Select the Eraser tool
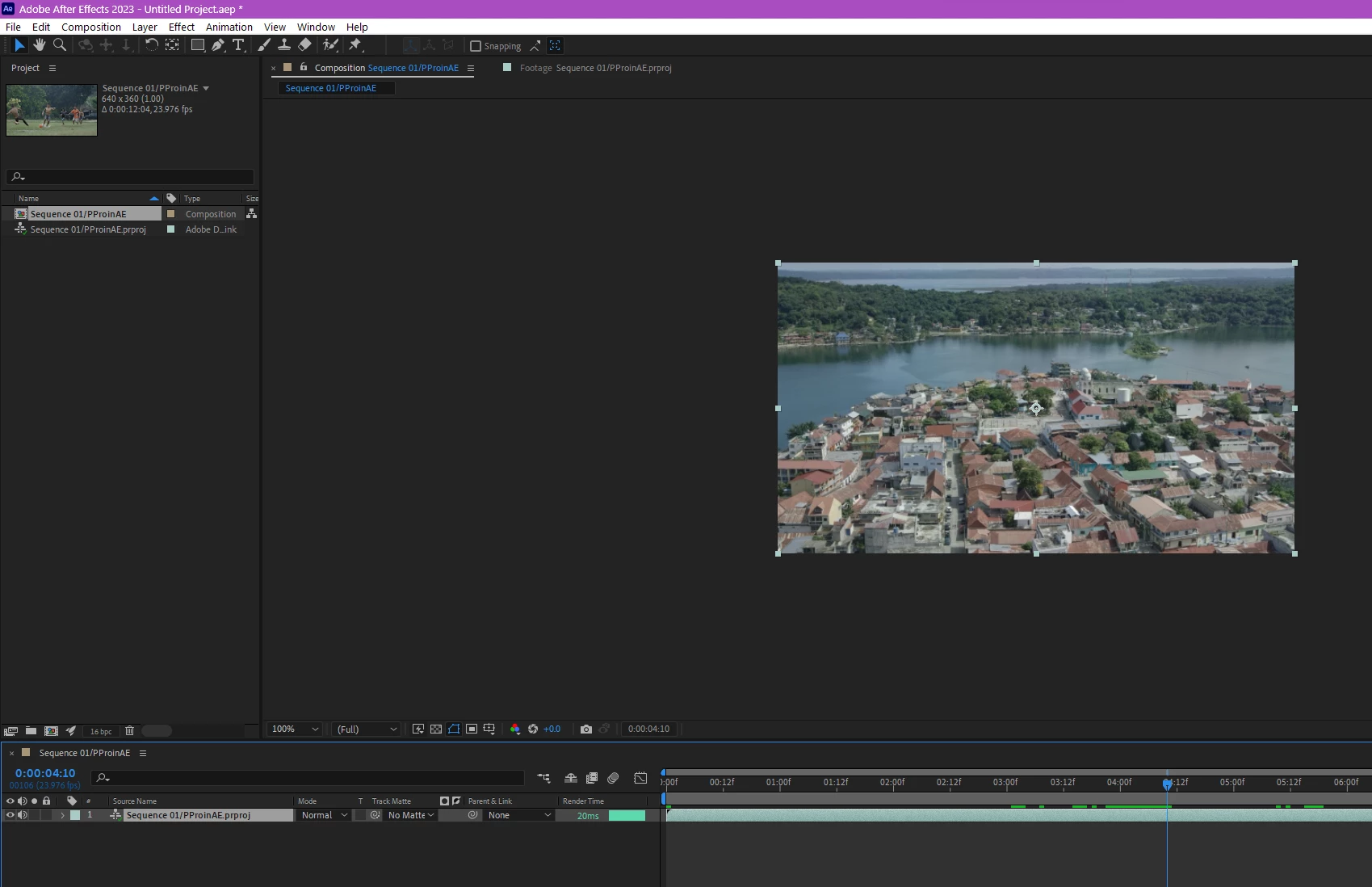Screen dimensions: 1372x887 pos(304,45)
